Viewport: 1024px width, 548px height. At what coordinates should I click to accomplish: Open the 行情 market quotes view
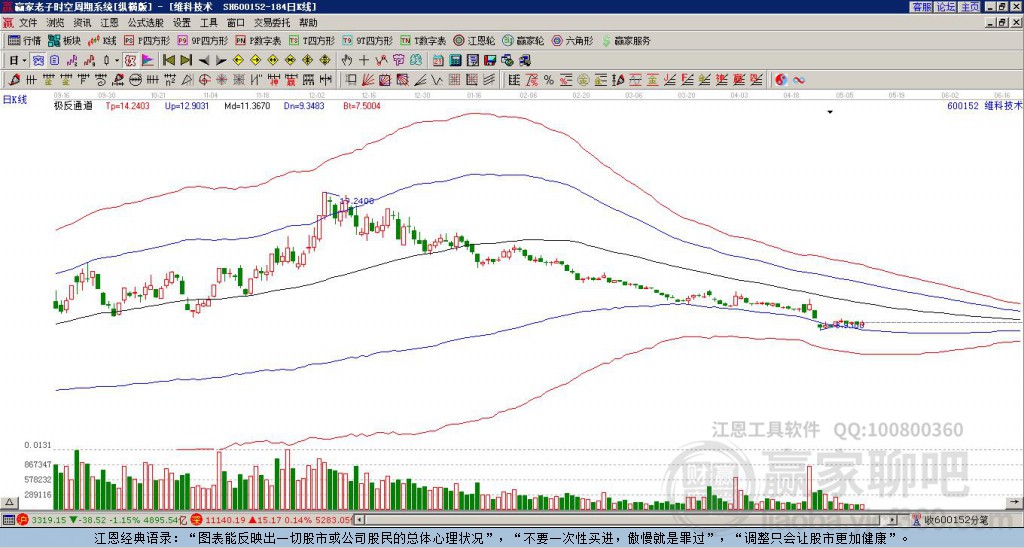(x=25, y=41)
